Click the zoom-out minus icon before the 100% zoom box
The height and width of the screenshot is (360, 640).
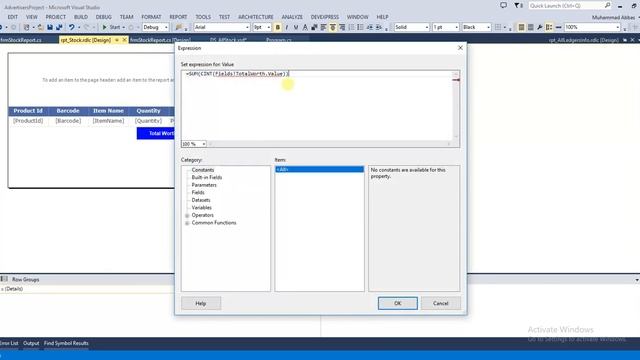click(558, 27)
